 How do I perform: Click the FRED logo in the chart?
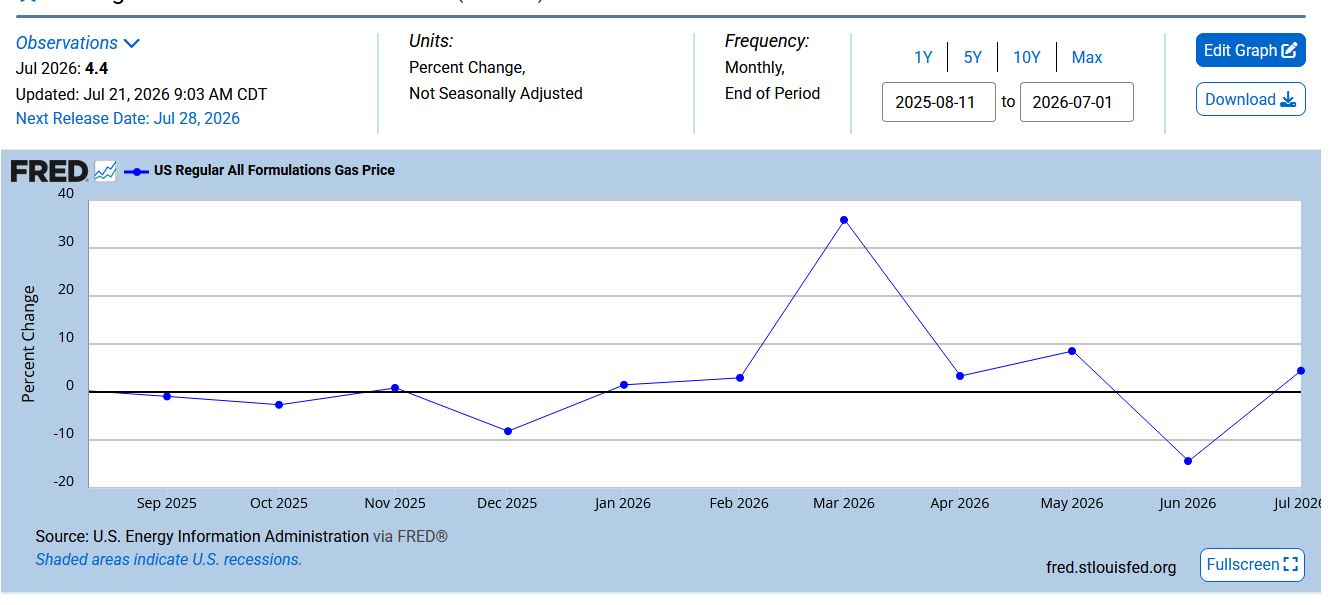[49, 171]
